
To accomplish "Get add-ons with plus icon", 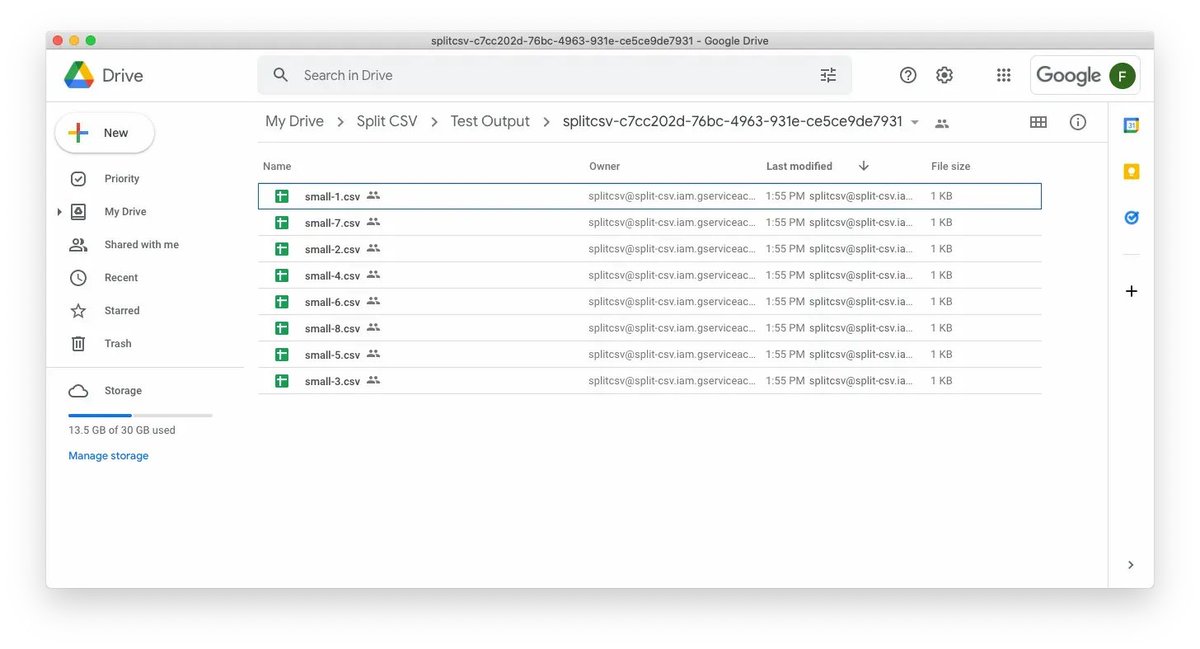I will 1131,291.
